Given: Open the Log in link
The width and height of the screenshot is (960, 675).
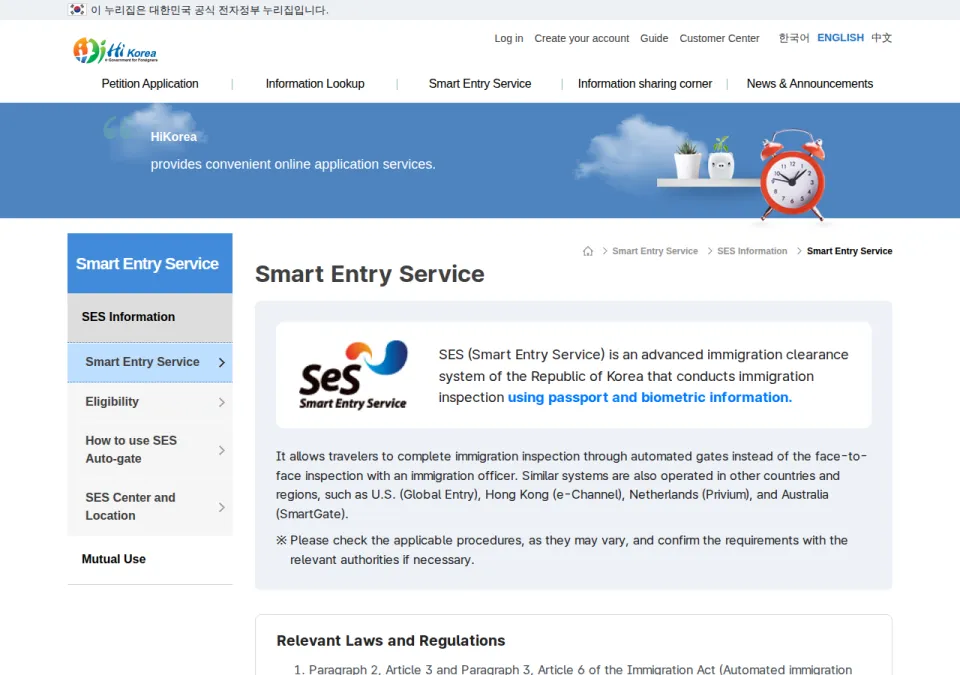Looking at the screenshot, I should tap(509, 38).
